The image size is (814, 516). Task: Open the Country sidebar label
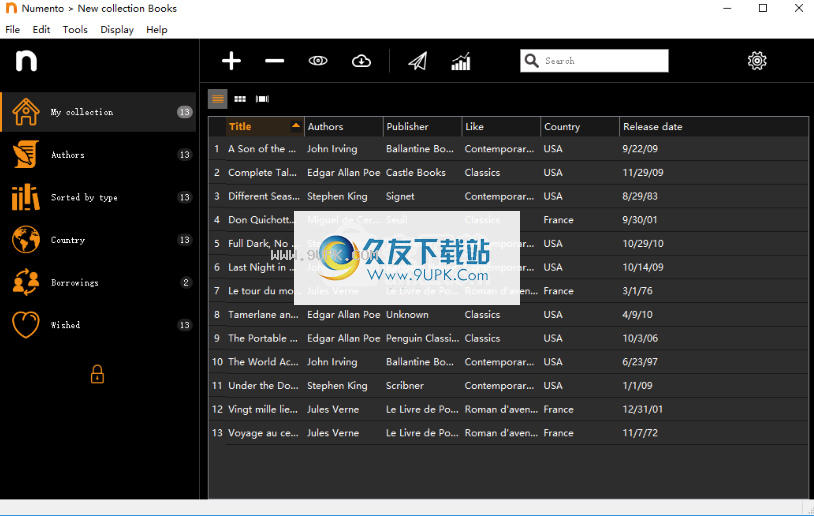click(67, 240)
